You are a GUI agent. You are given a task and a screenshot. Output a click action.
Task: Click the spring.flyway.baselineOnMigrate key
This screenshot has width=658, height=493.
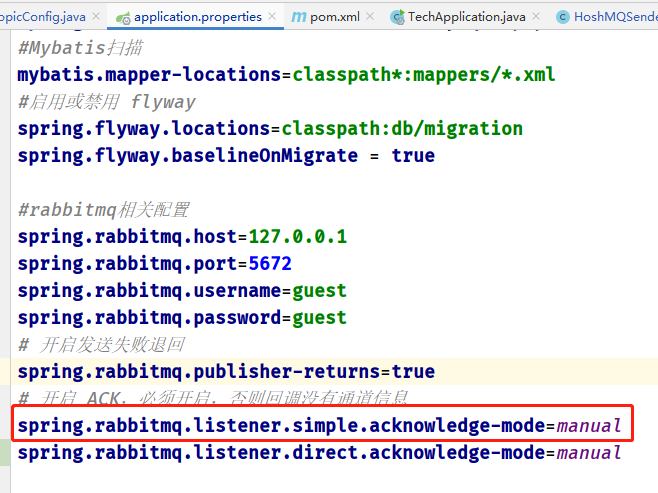(x=188, y=156)
